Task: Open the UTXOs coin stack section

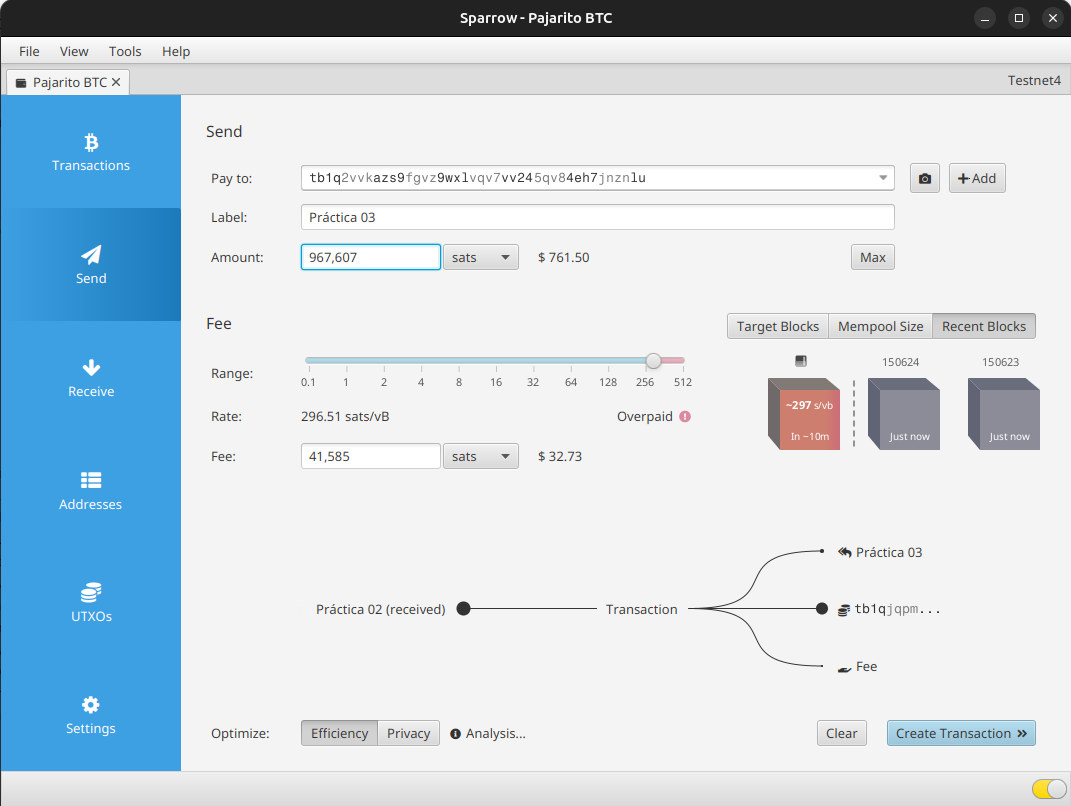Action: pos(91,602)
